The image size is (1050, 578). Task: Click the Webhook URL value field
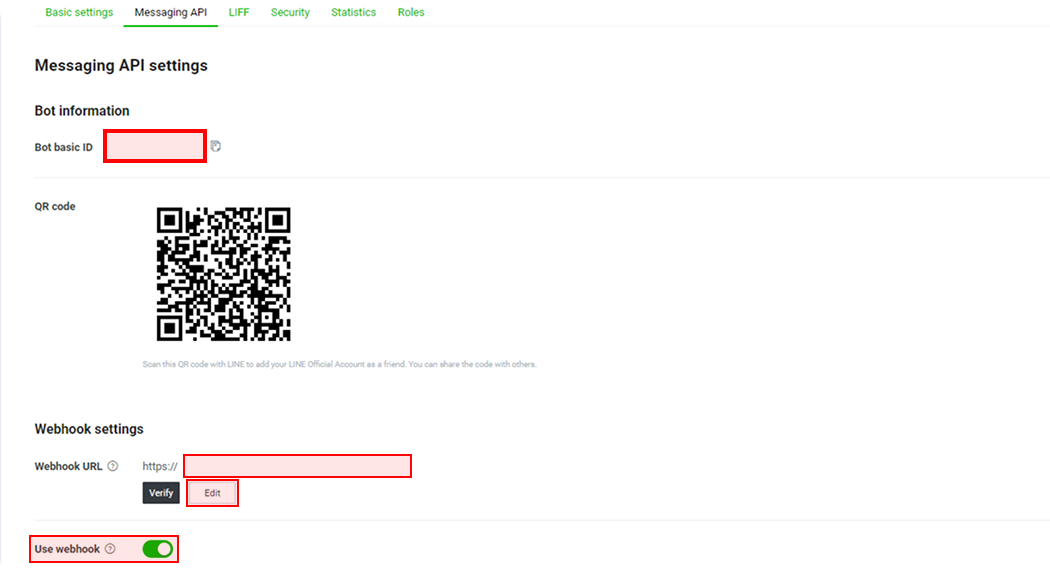(297, 466)
